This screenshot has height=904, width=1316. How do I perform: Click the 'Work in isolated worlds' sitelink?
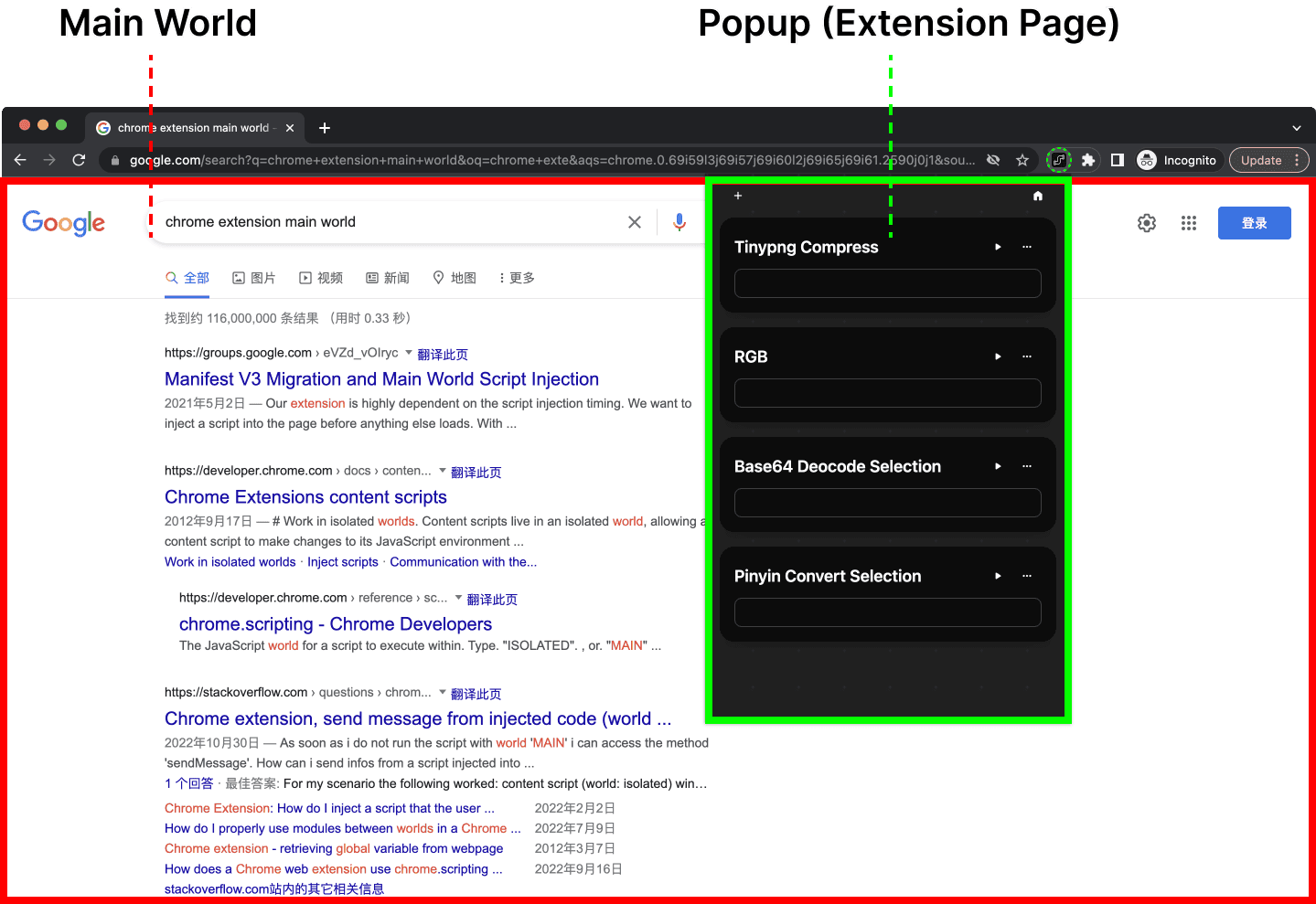click(x=230, y=562)
